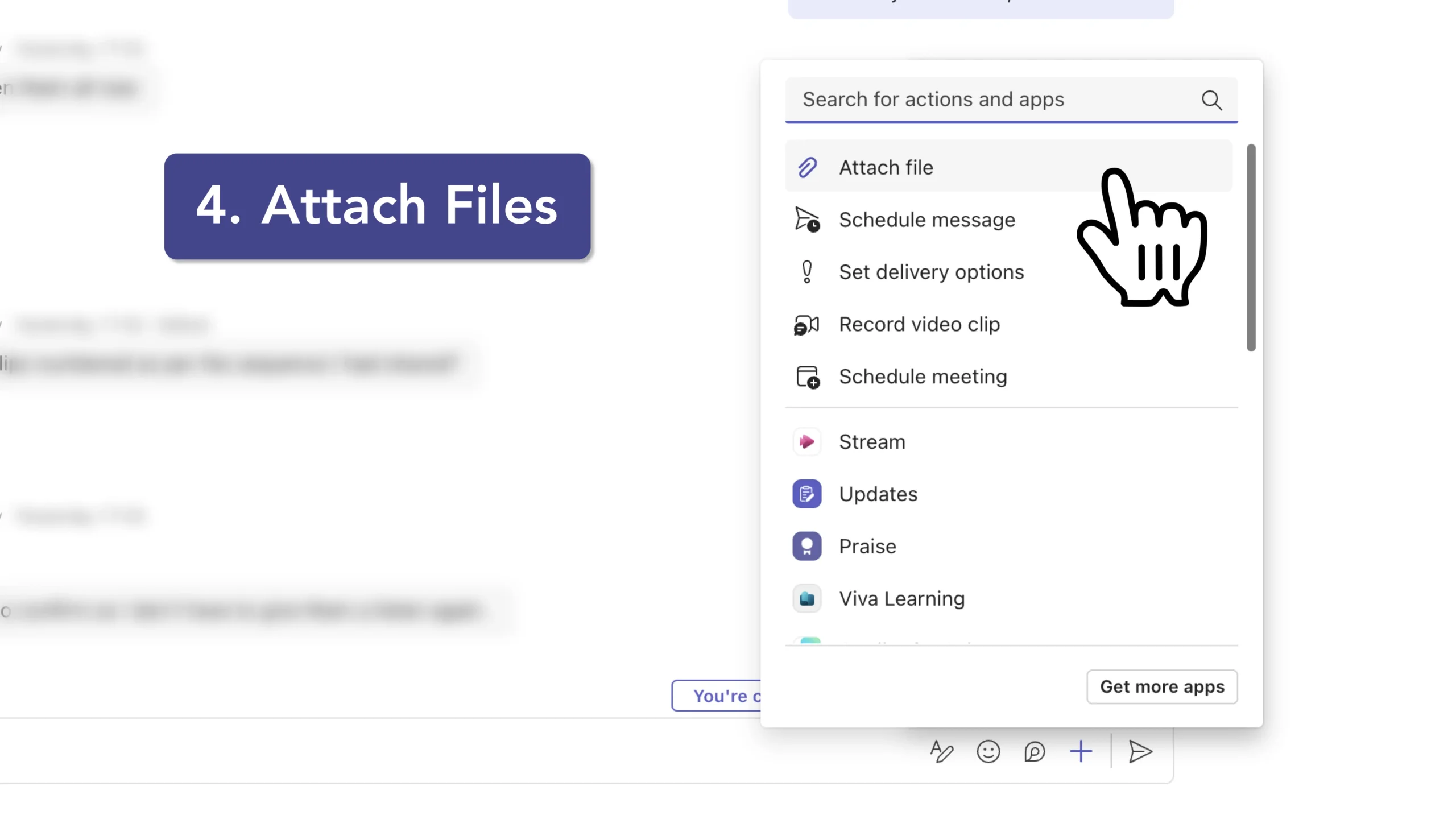This screenshot has width=1456, height=819.
Task: Open the emoji smiley picker
Action: (x=988, y=752)
